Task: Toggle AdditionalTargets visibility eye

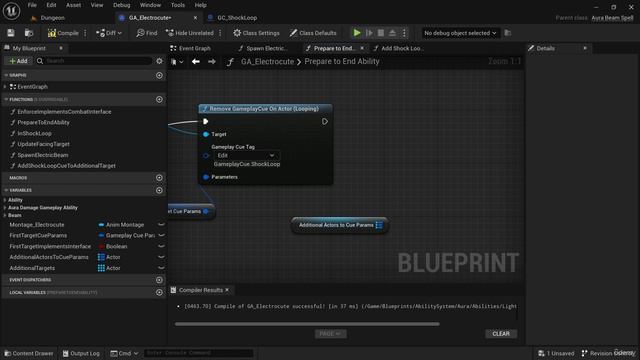Action: point(161,268)
